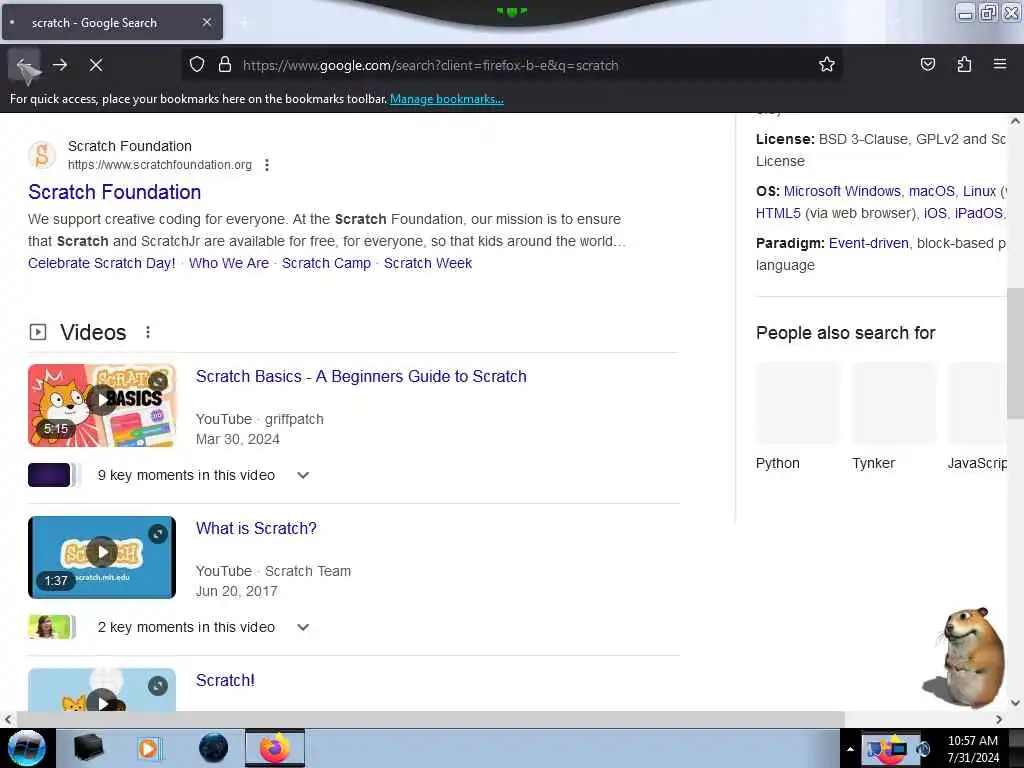The width and height of the screenshot is (1024, 768).
Task: Open Manage bookmarks link
Action: tap(447, 99)
